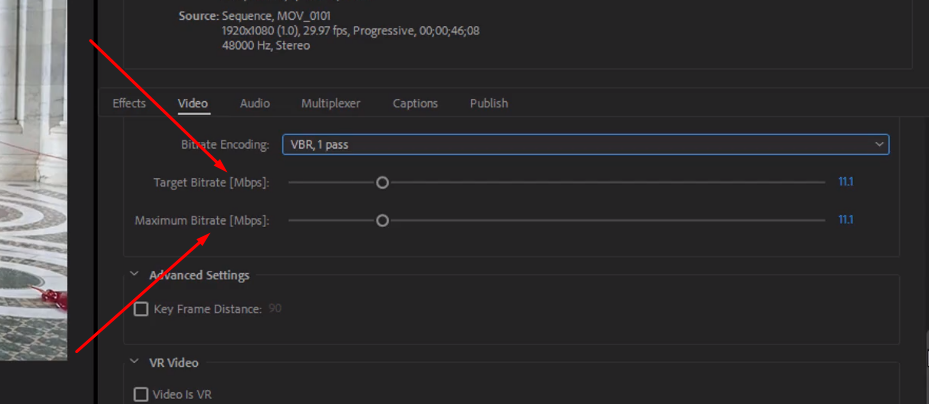Image resolution: width=951 pixels, height=404 pixels.
Task: Select the Video tab
Action: pos(193,103)
